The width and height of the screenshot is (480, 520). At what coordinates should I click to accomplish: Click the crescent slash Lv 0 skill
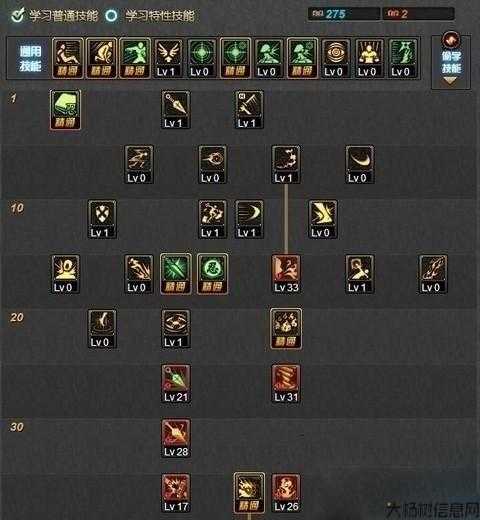pyautogui.click(x=359, y=164)
